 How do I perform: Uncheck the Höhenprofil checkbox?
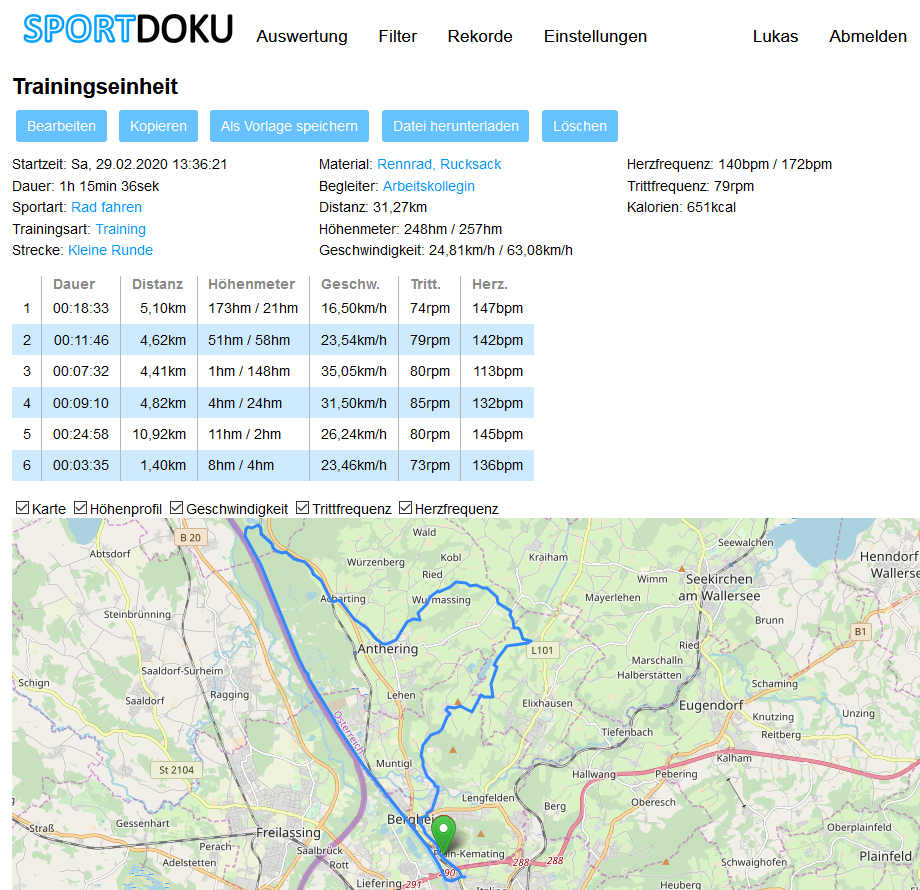point(81,508)
